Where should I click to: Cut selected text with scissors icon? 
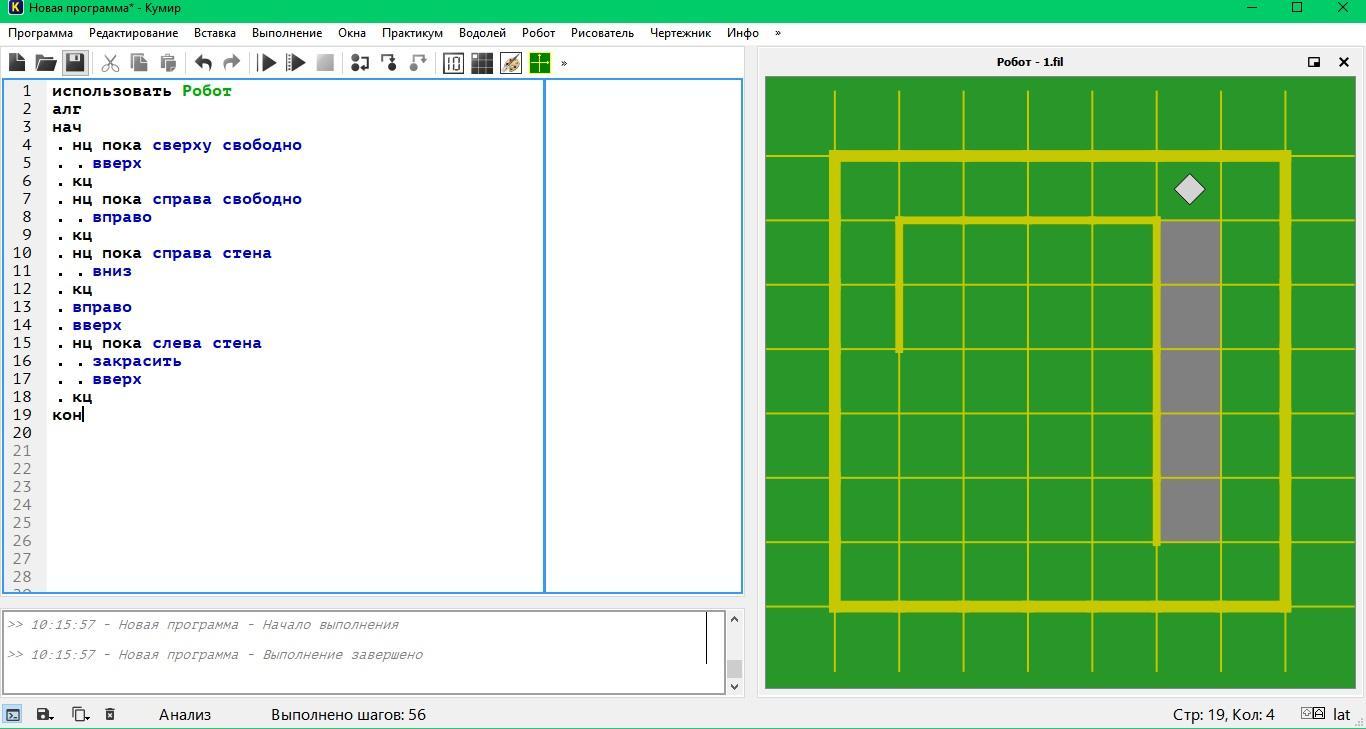point(110,63)
